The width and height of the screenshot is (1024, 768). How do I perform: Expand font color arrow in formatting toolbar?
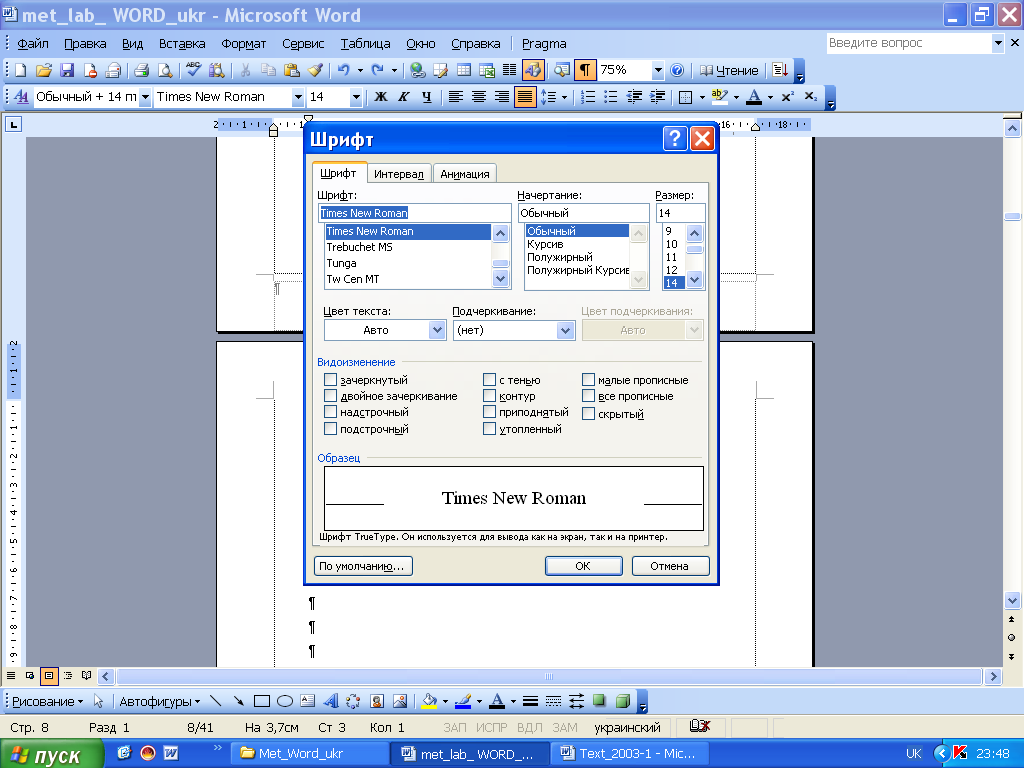(770, 97)
